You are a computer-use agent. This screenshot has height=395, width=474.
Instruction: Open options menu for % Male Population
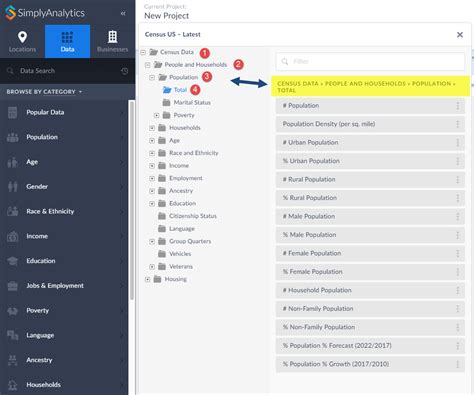pyautogui.click(x=458, y=235)
